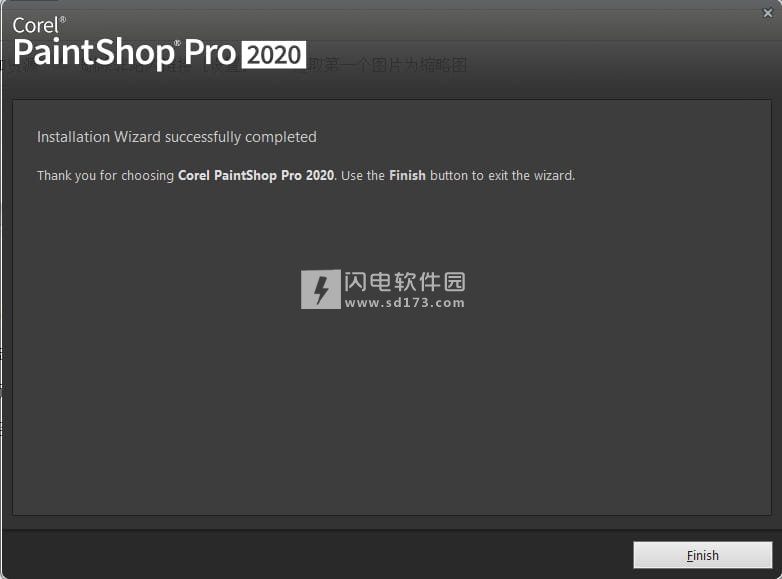Close the installer with the X icon
782x579 pixels.
pyautogui.click(x=768, y=13)
